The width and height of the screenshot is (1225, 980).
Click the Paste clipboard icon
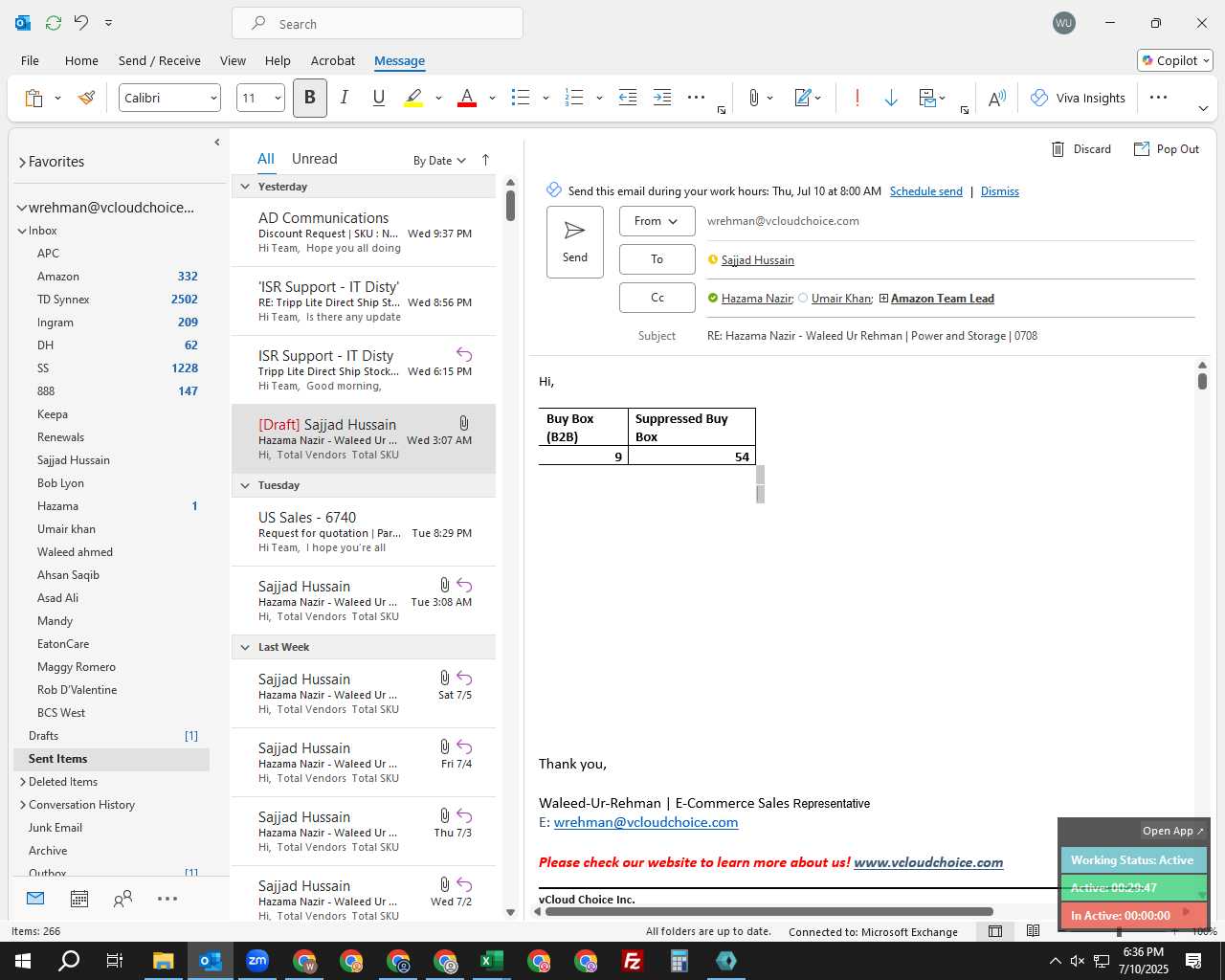(x=33, y=98)
